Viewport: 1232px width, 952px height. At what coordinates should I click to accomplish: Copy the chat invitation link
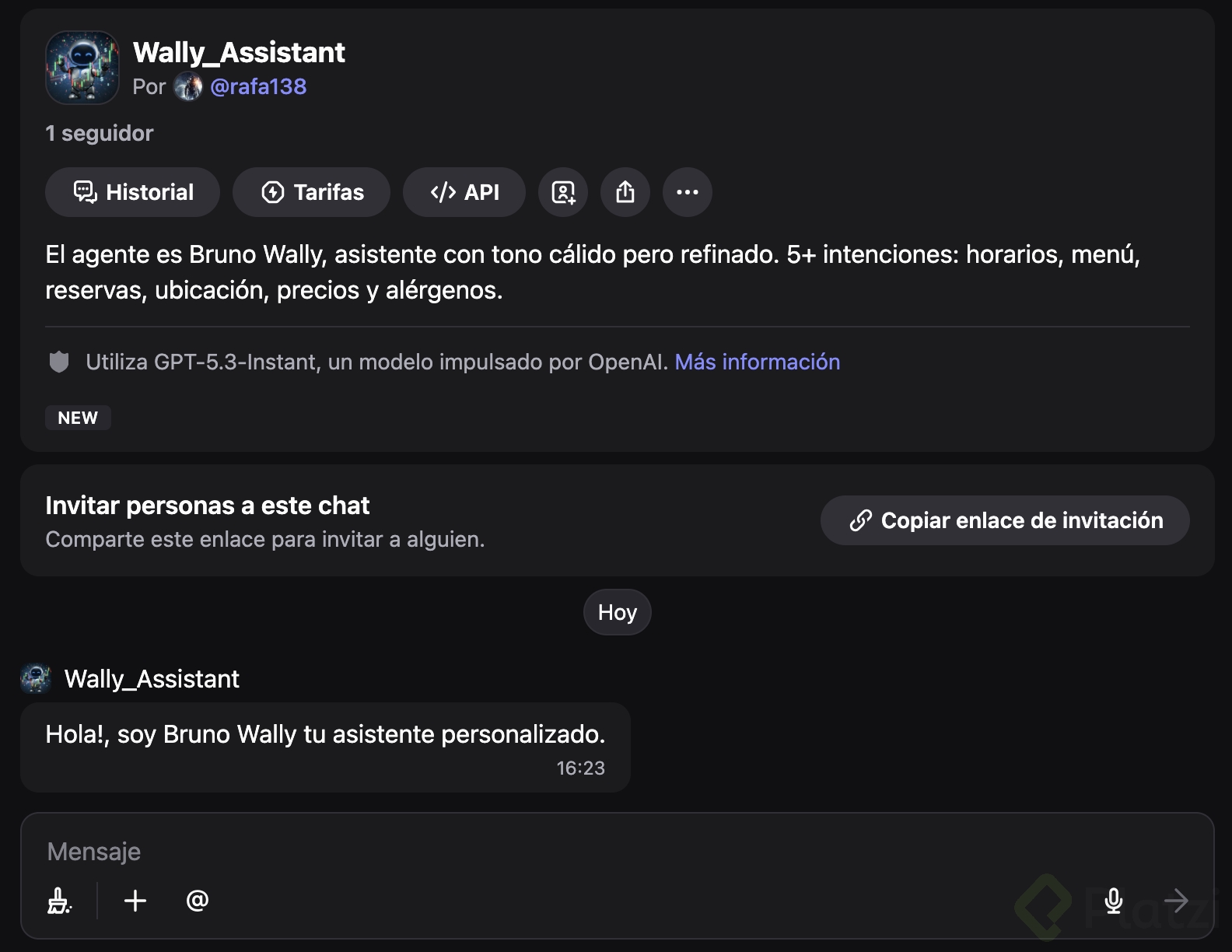1005,520
